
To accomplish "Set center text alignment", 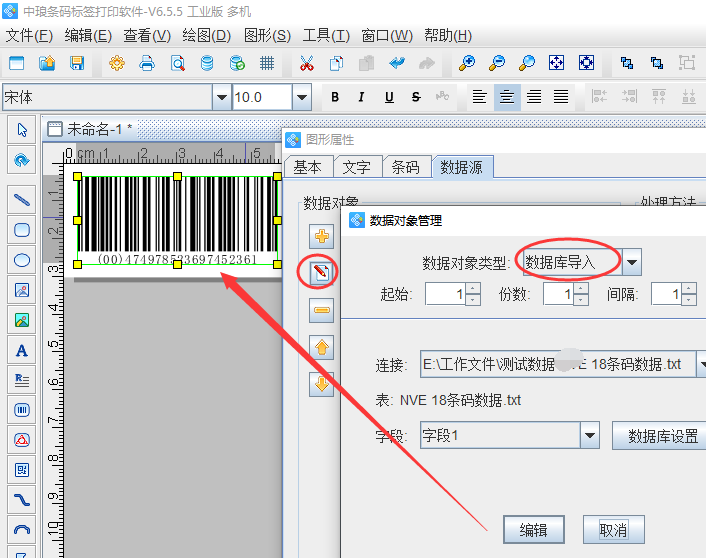I will point(507,96).
